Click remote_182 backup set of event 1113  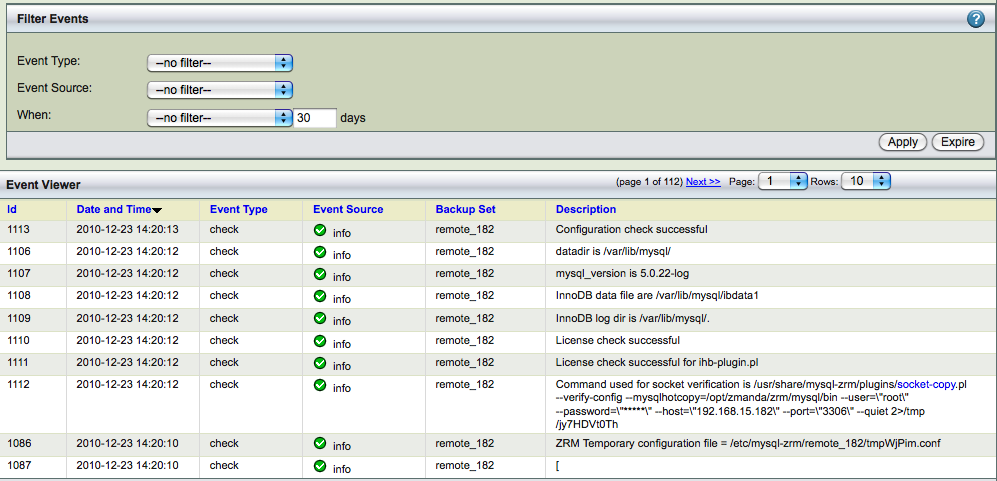(x=465, y=229)
